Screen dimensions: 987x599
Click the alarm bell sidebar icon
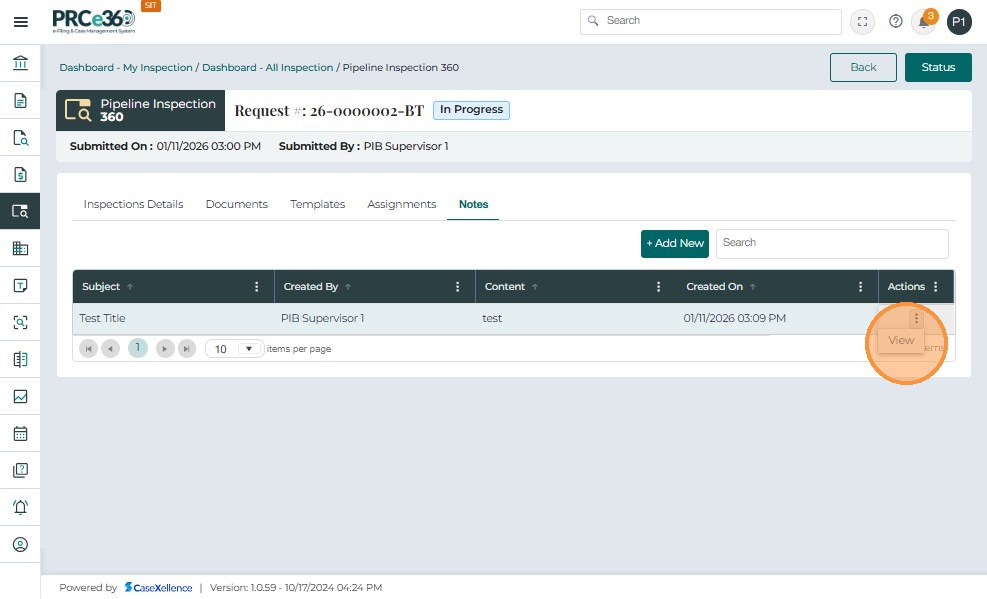tap(20, 507)
